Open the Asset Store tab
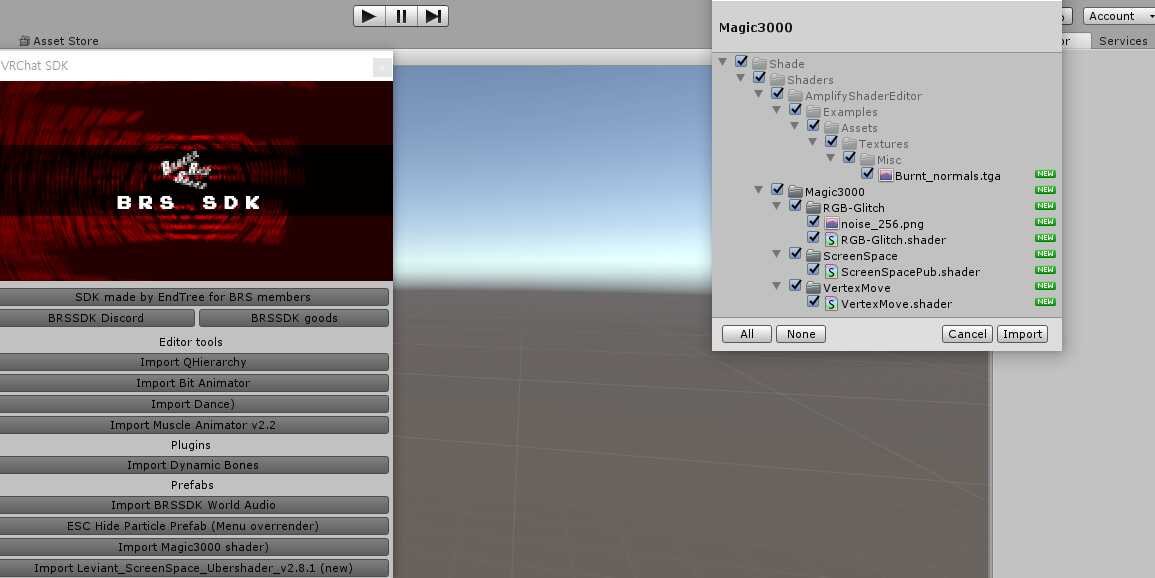The width and height of the screenshot is (1155, 578). point(59,41)
